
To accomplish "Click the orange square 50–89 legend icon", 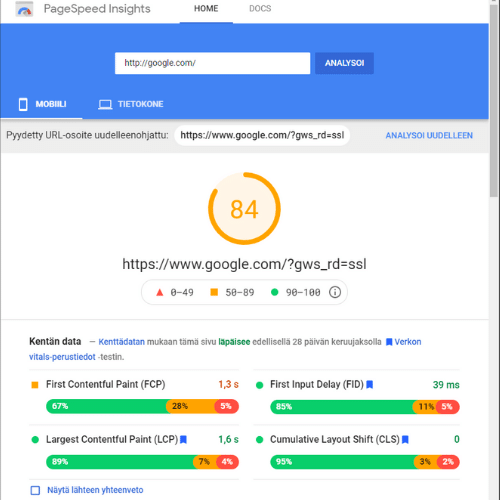I will pos(214,292).
